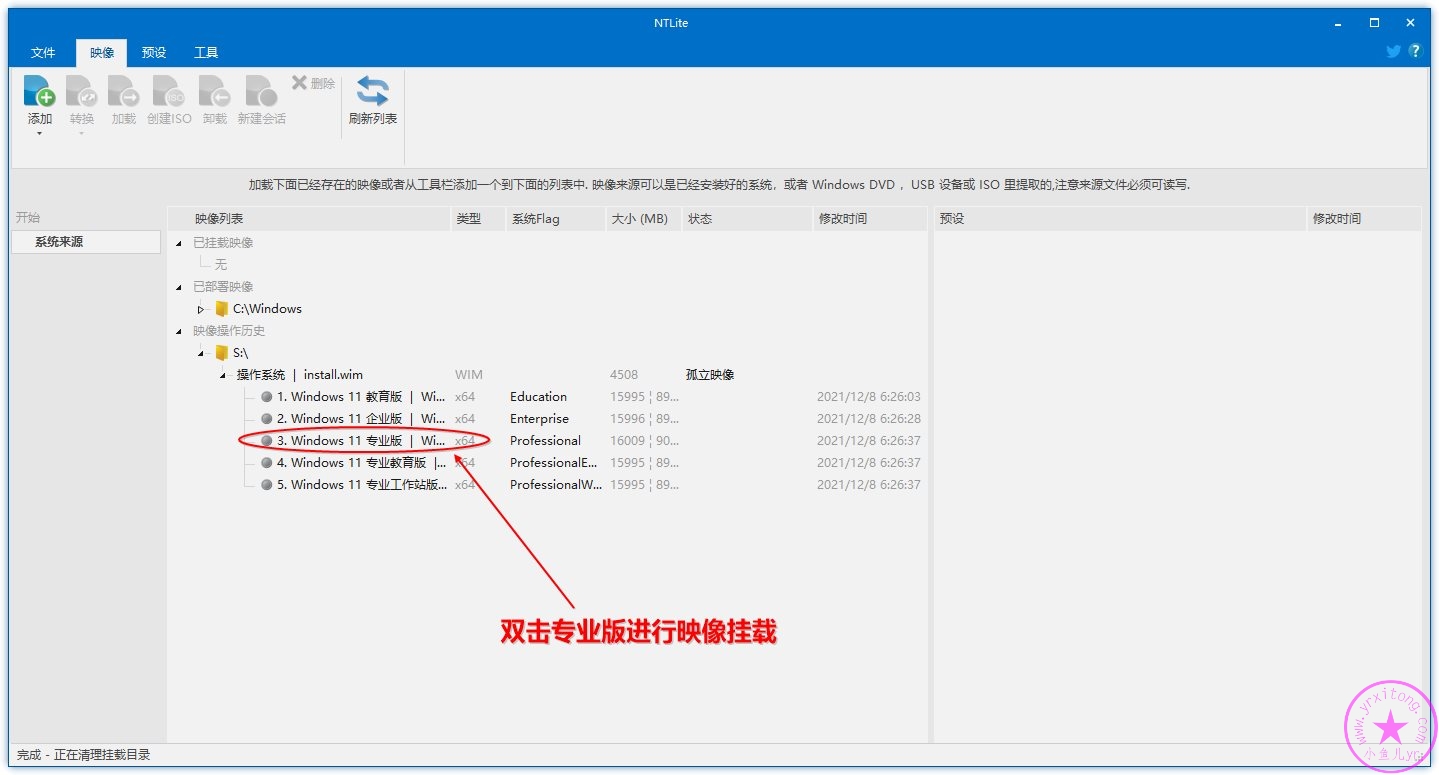Switch to the 工具 ribbon tab

point(206,53)
